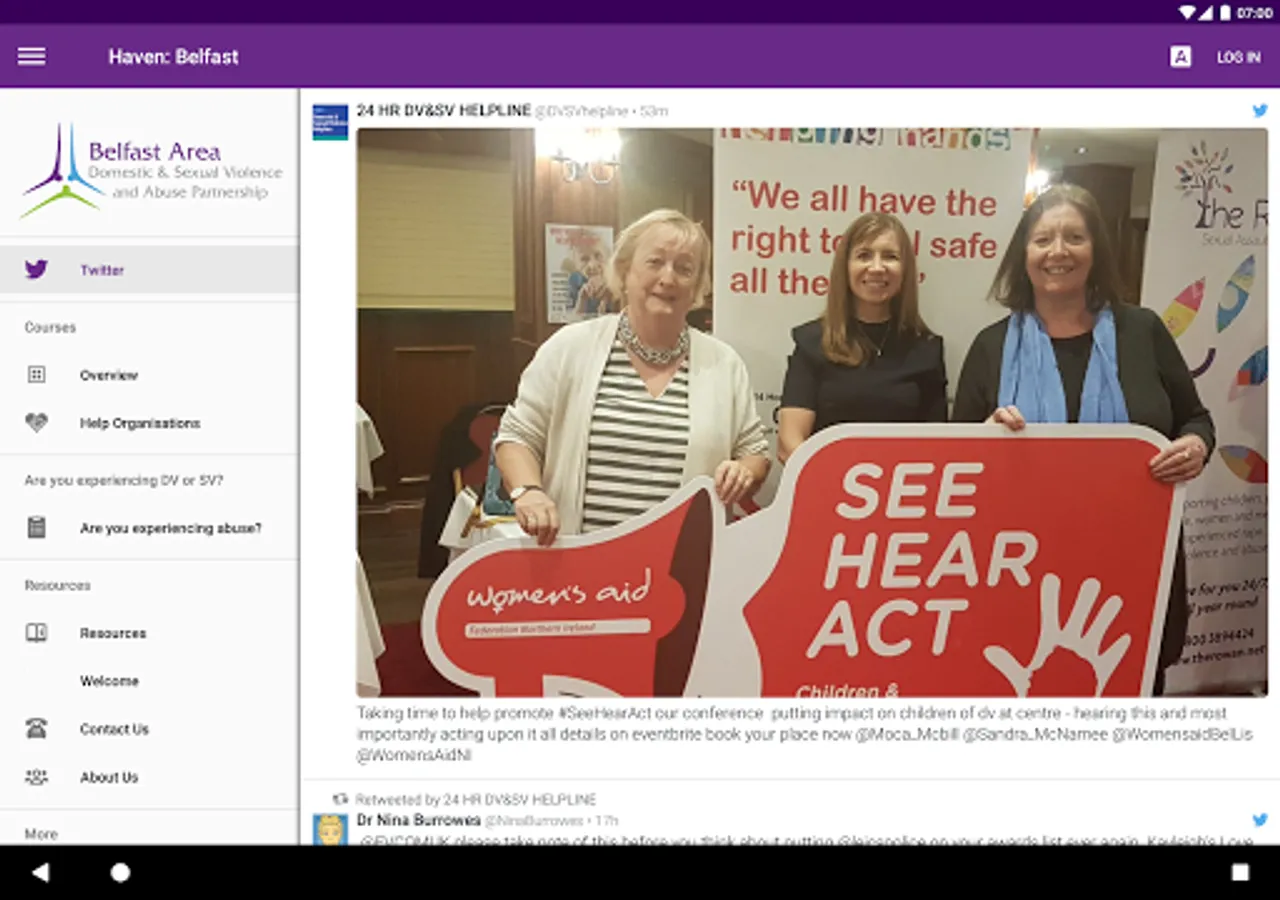
Task: Tap the battery icon in status bar
Action: 1224,12
